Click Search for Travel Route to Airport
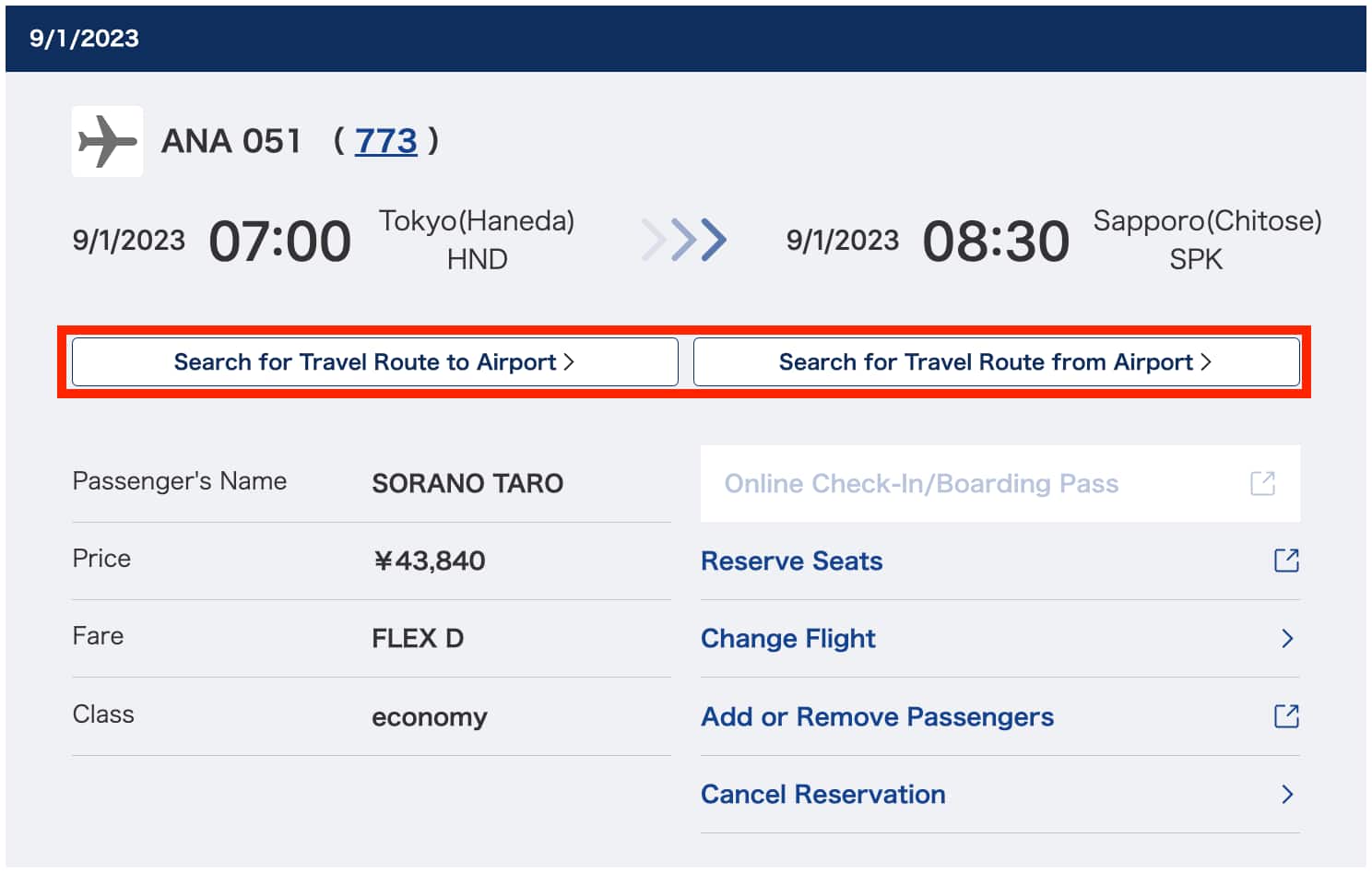Viewport: 1372px width, 874px height. coord(374,362)
